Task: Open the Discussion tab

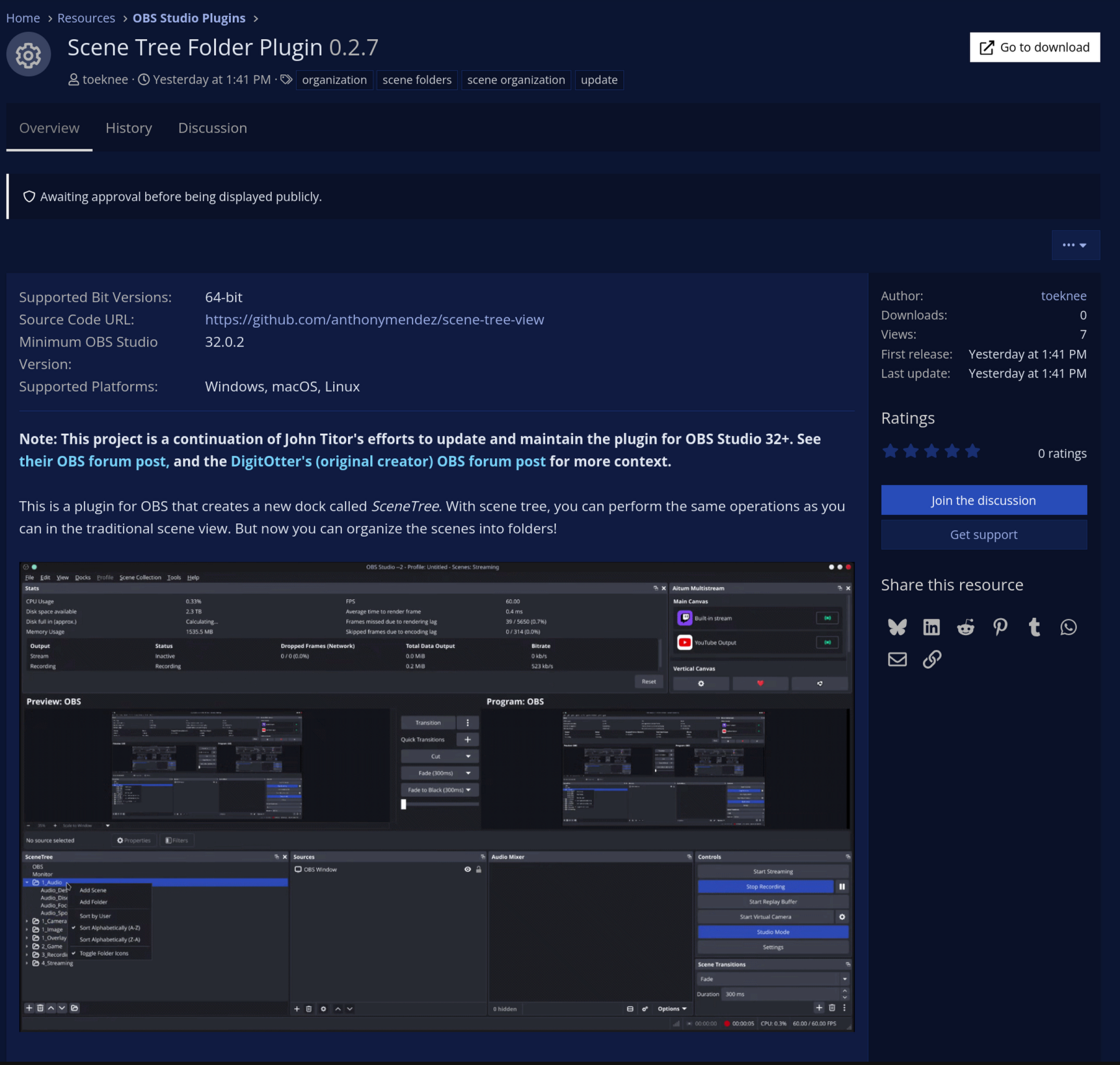Action: click(x=212, y=128)
